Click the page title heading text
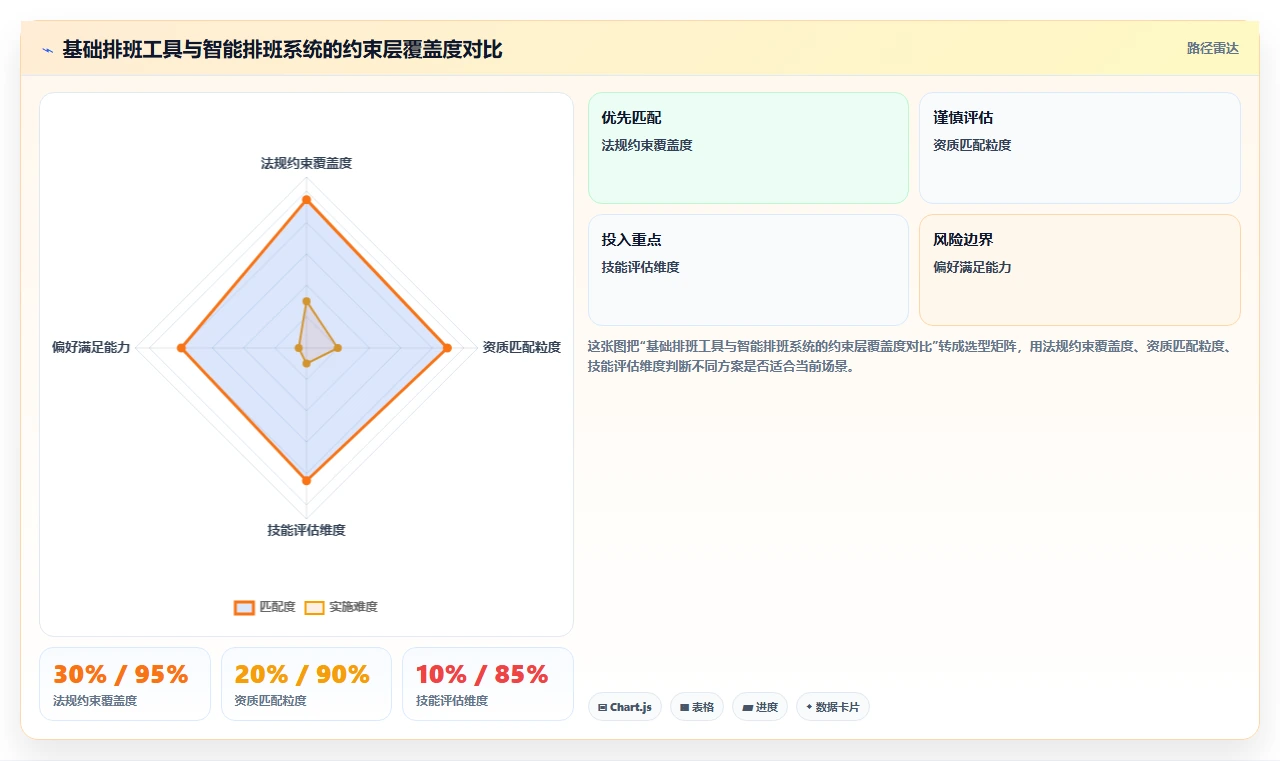1280x761 pixels. click(x=282, y=49)
